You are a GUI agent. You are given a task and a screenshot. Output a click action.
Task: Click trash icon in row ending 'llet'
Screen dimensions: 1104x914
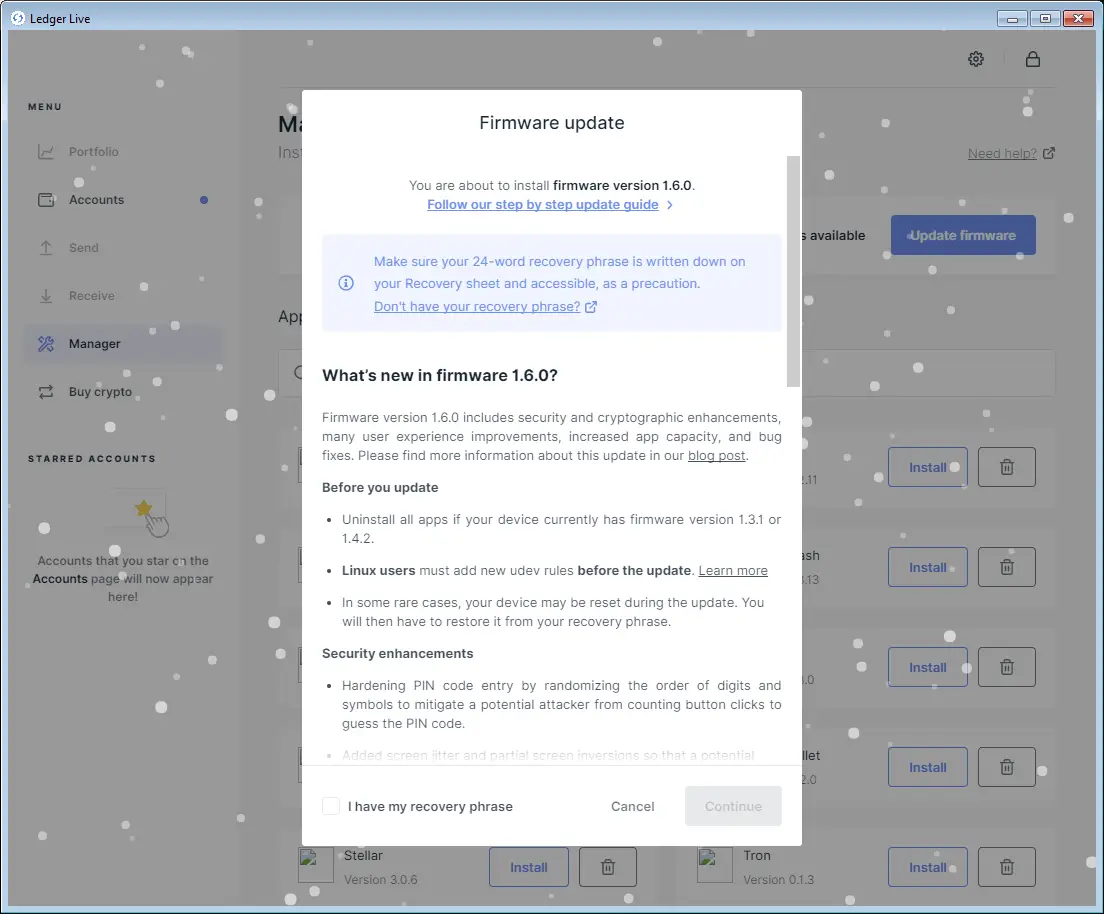[1007, 768]
